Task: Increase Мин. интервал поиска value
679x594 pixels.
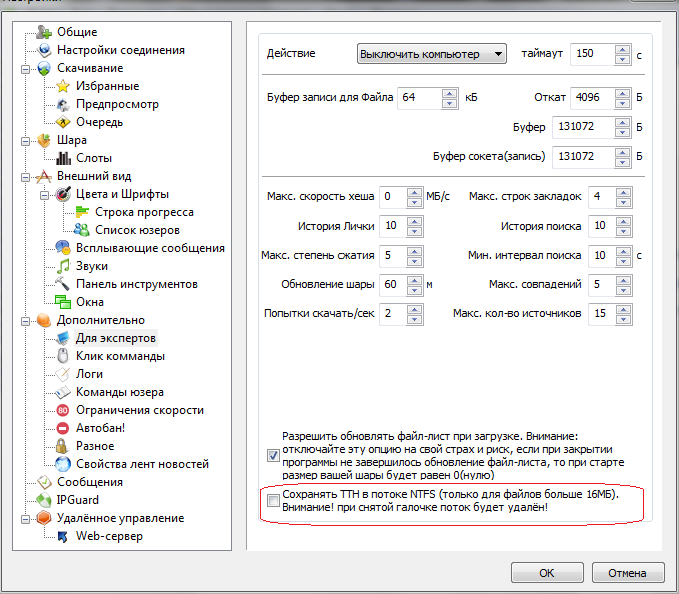Action: (623, 252)
